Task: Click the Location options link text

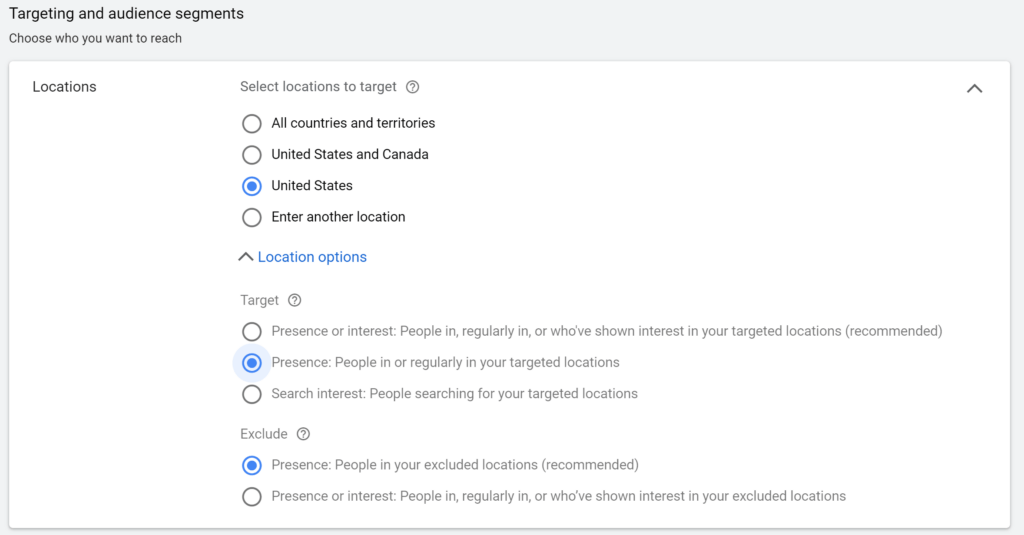Action: 312,257
